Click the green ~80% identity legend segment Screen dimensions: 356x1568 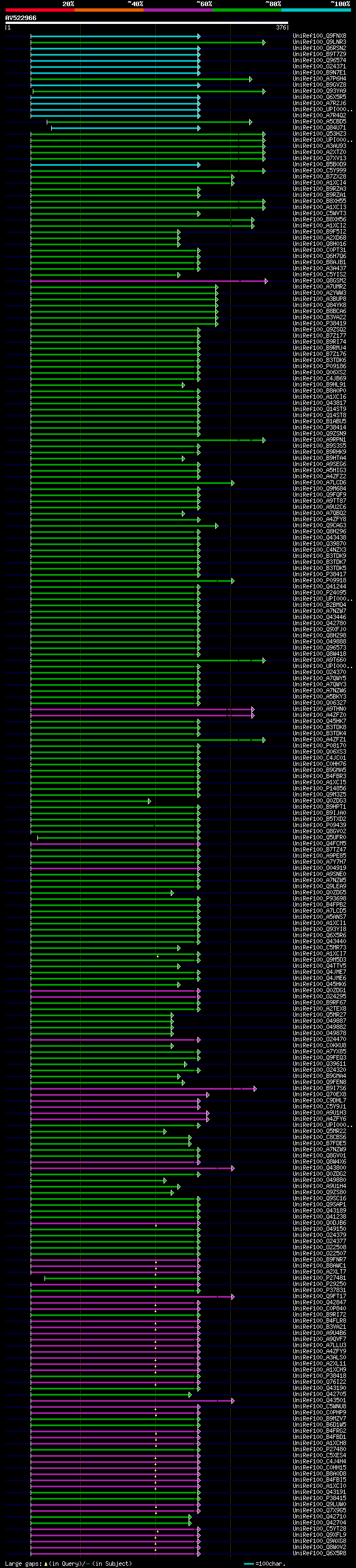point(247,11)
